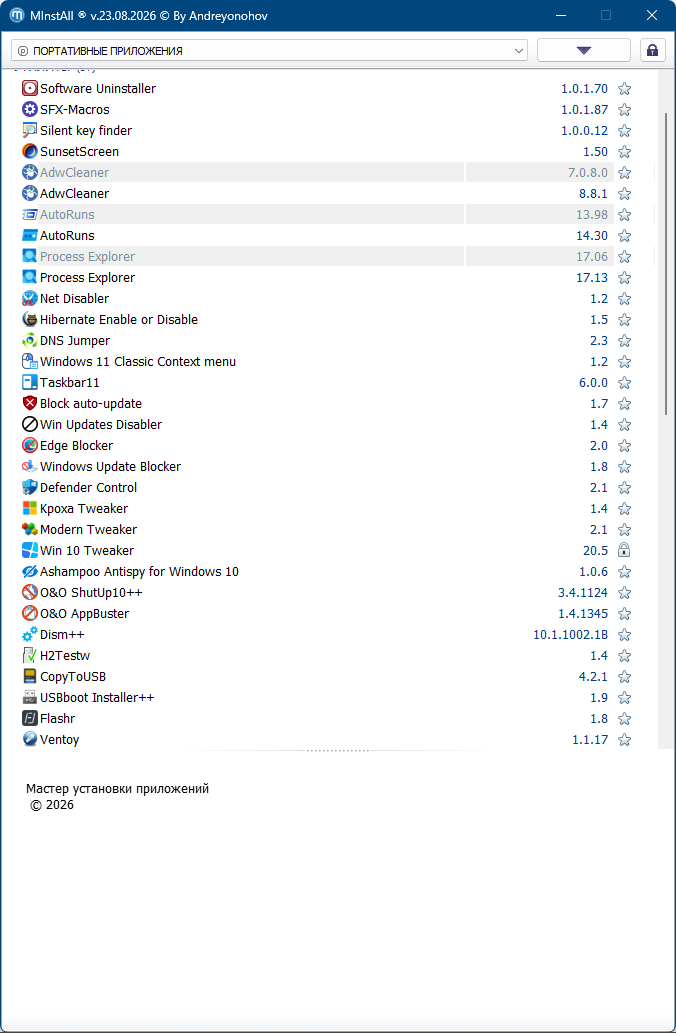The image size is (676, 1033).
Task: Toggle favorite star for Software Uninstaller
Action: pos(625,88)
